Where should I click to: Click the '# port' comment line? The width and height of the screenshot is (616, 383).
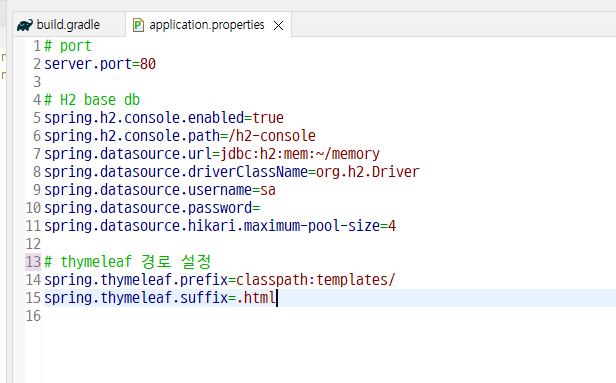[x=68, y=46]
